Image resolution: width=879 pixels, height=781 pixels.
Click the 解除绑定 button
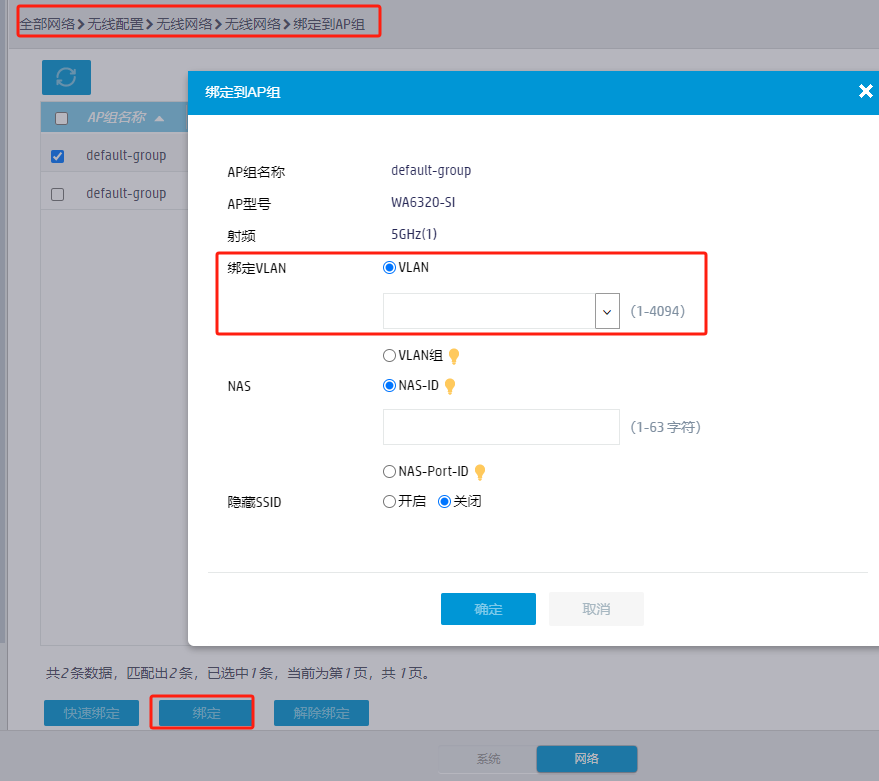coord(321,713)
